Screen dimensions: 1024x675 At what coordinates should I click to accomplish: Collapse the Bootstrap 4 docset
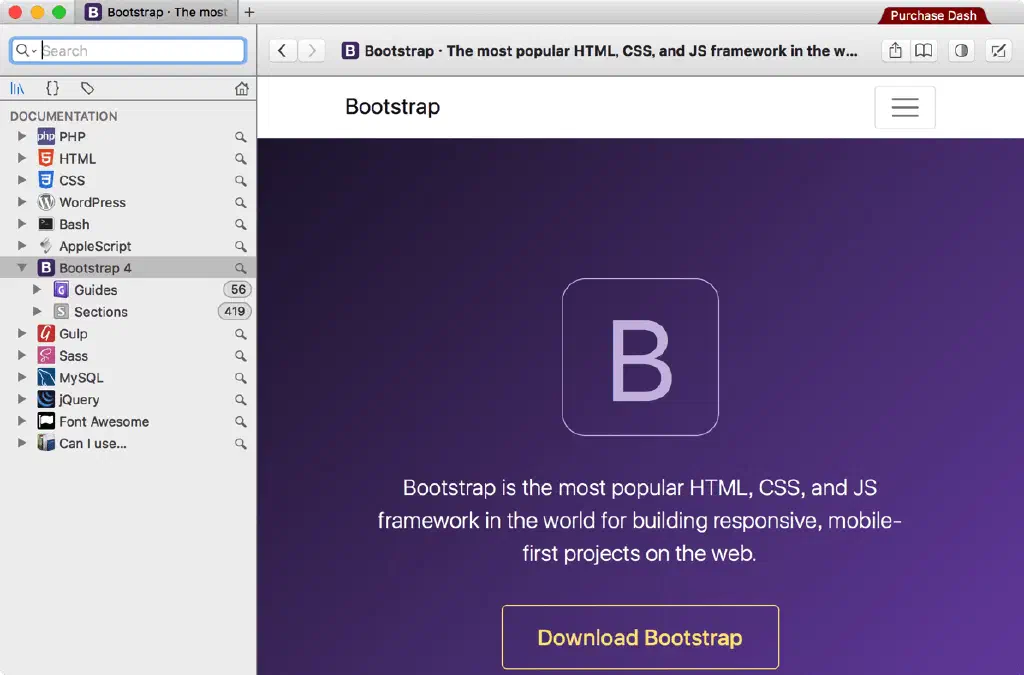coord(22,268)
